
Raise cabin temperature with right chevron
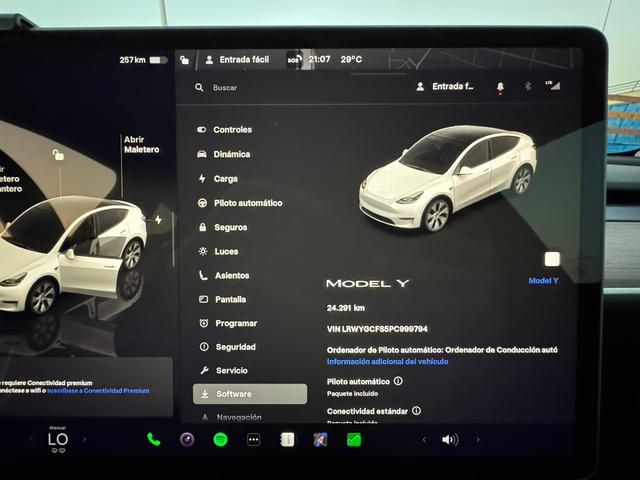tap(84, 440)
